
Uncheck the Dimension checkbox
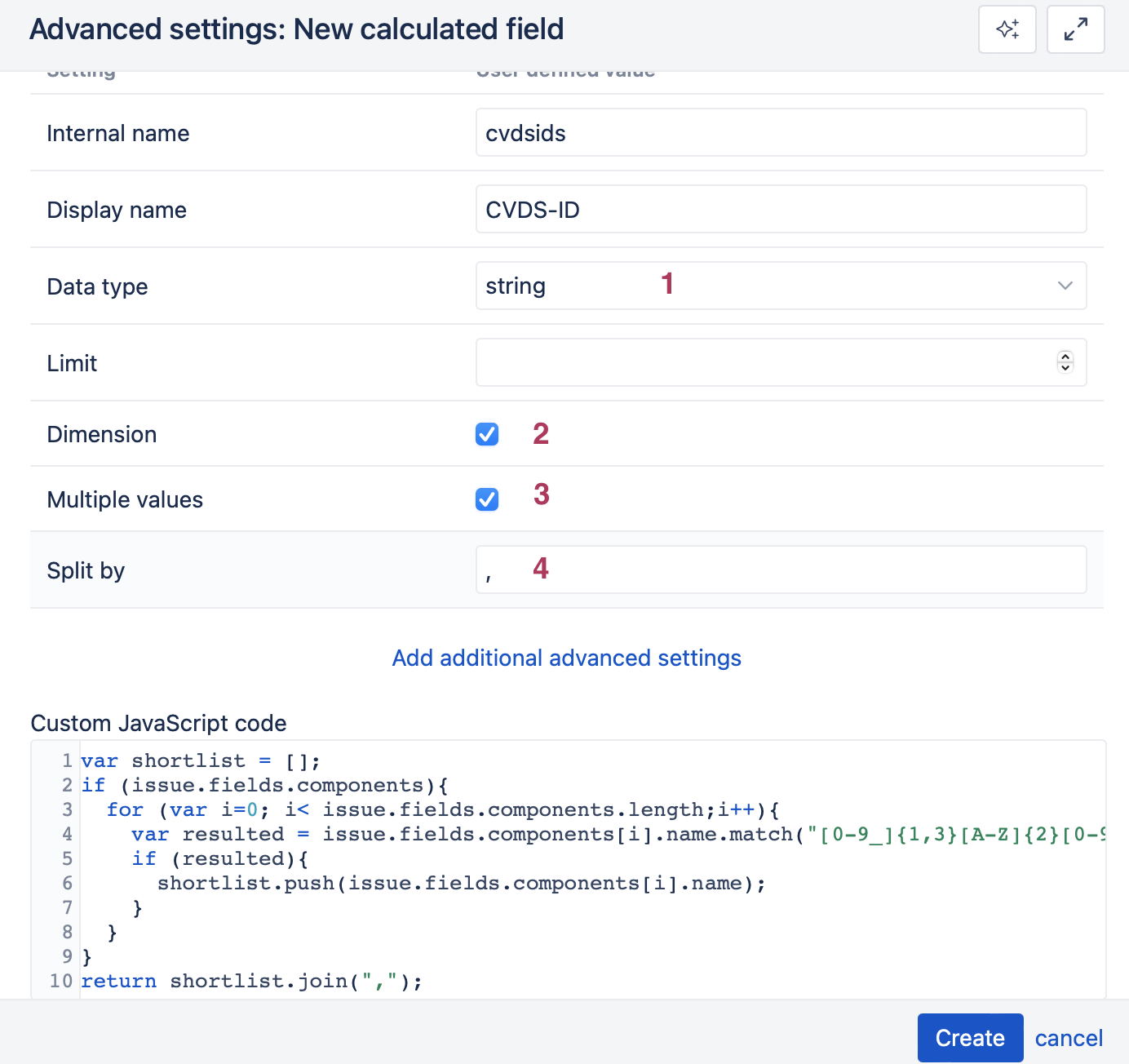tap(486, 434)
